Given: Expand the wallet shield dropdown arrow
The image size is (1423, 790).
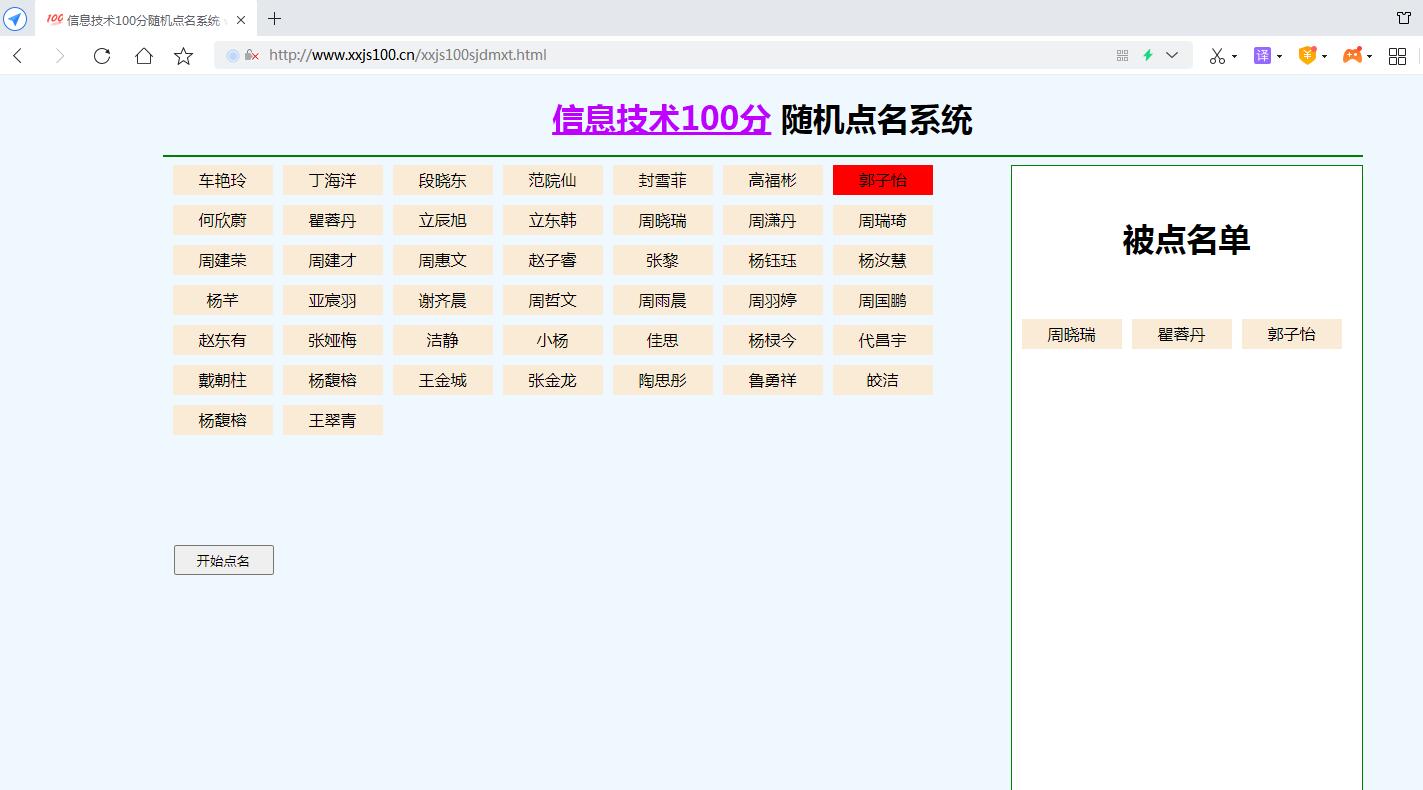Looking at the screenshot, I should [1324, 57].
